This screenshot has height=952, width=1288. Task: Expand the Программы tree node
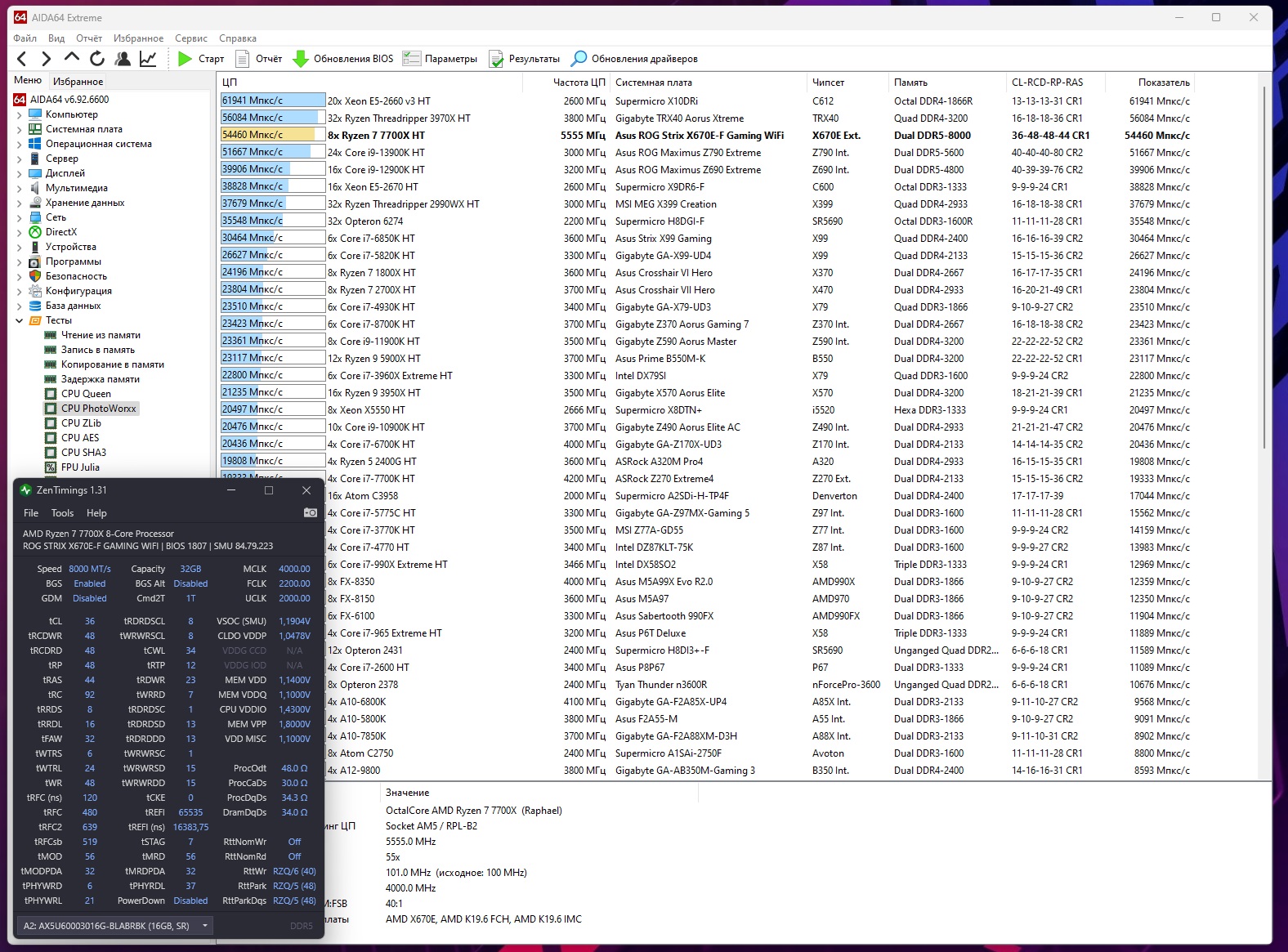pos(20,262)
